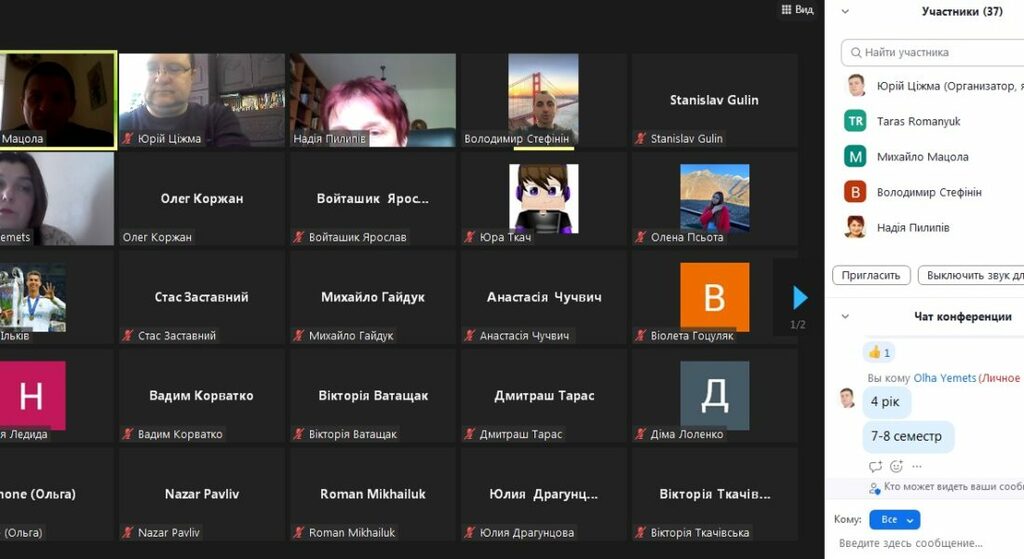Click the who-can-see-messages icon
1024x559 pixels.
876,487
